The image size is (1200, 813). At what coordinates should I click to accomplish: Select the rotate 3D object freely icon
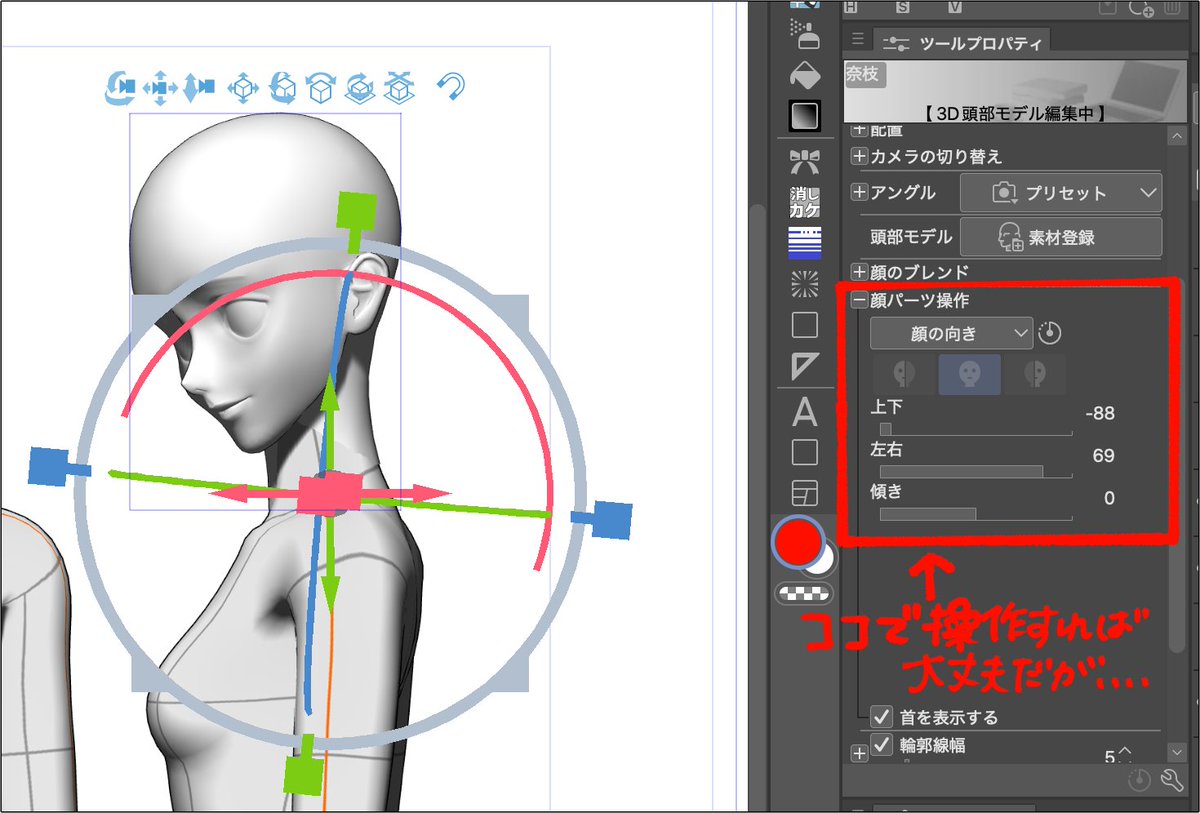(x=283, y=88)
